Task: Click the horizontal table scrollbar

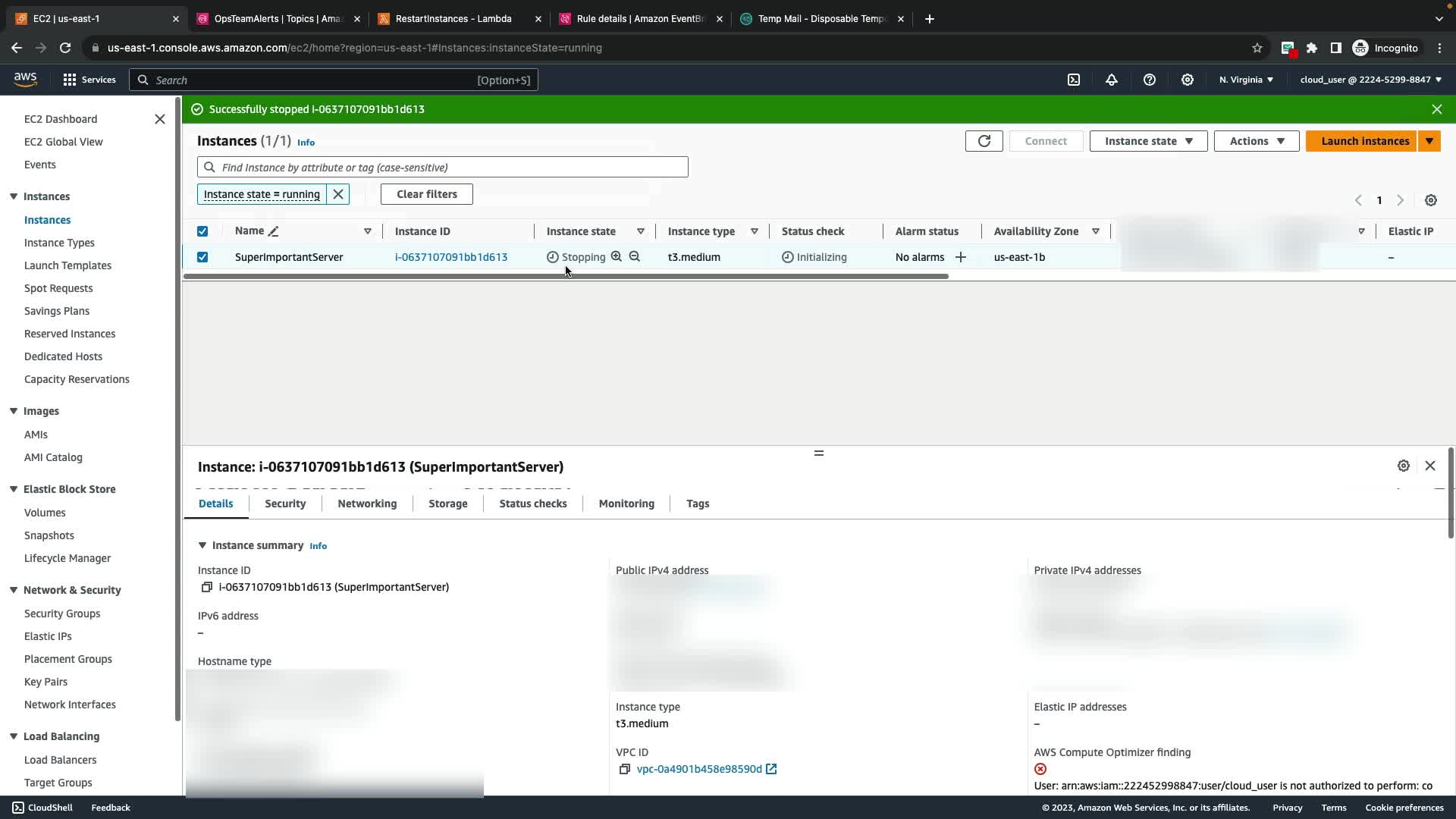Action: pos(566,277)
